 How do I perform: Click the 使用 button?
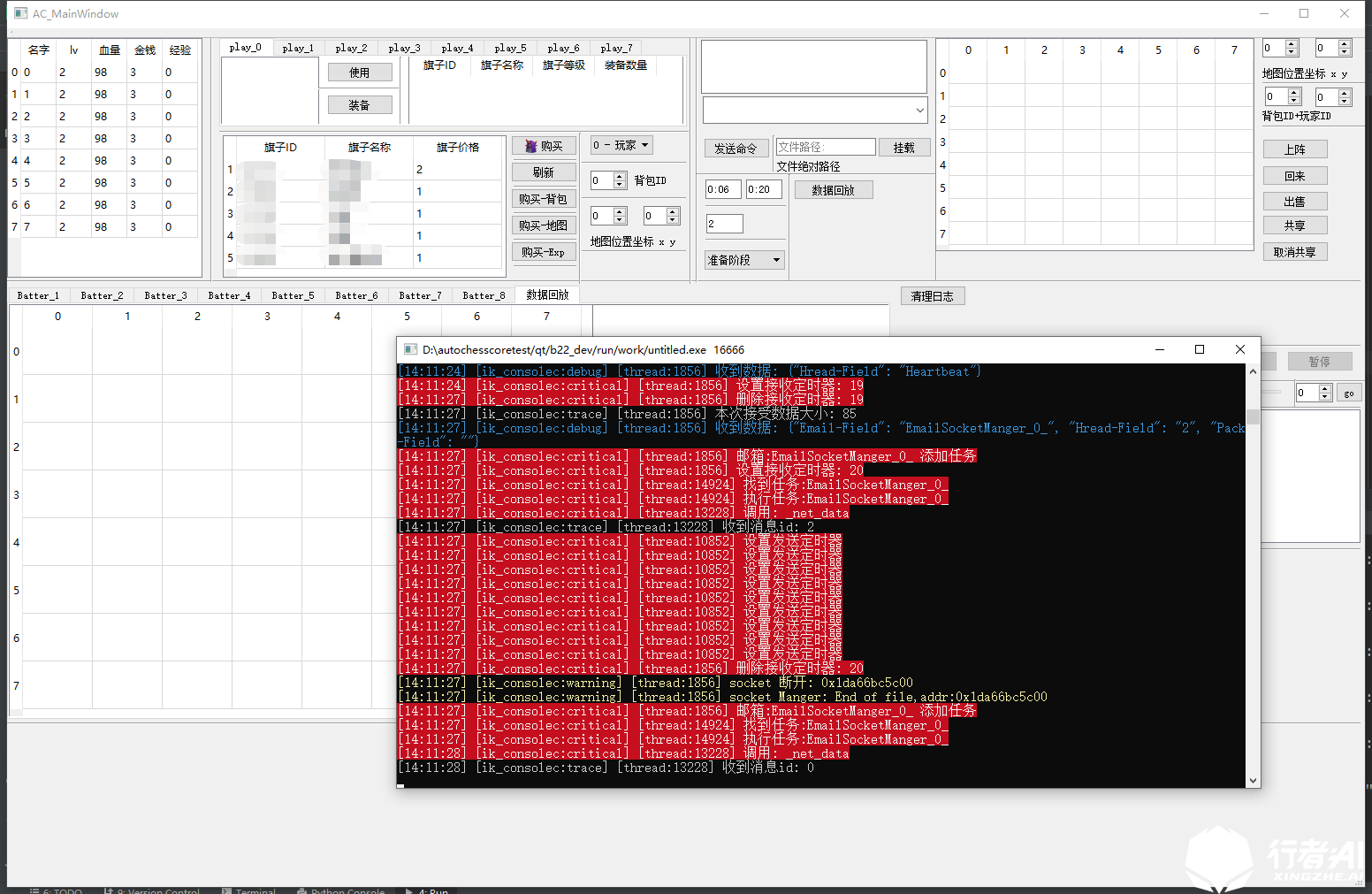click(x=359, y=73)
